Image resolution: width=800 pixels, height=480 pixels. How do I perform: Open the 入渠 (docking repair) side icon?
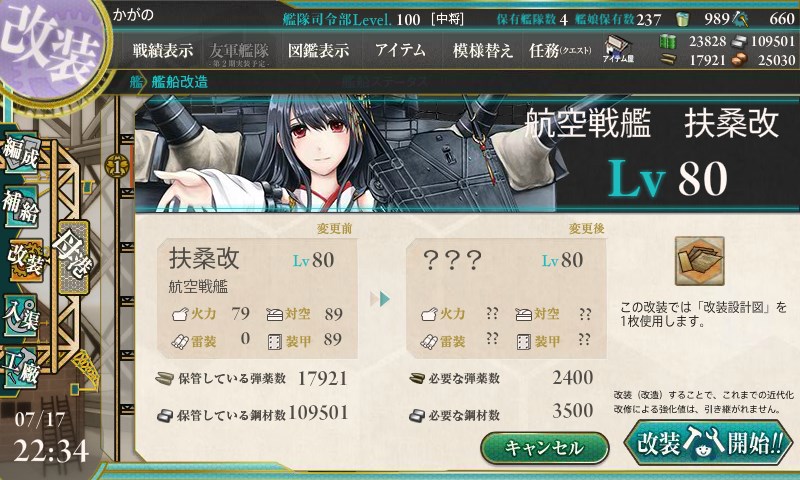21,315
